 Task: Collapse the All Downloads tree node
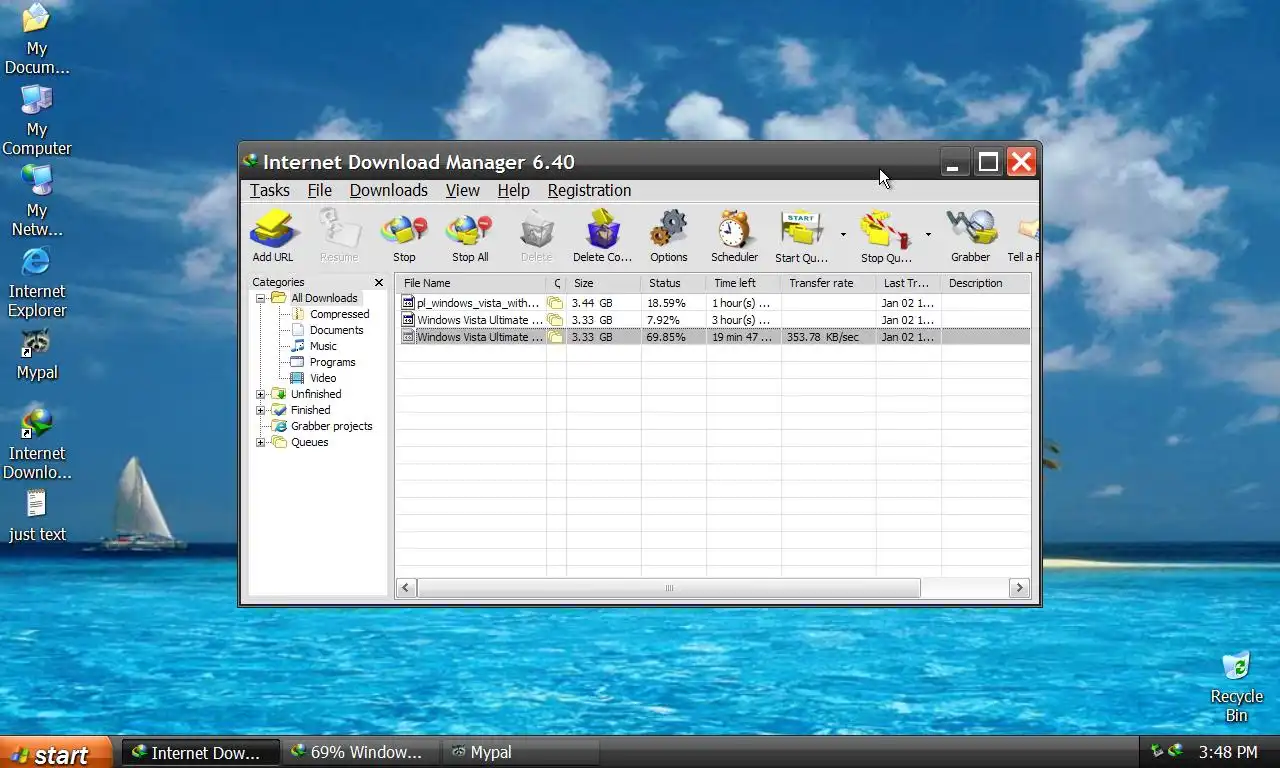260,298
